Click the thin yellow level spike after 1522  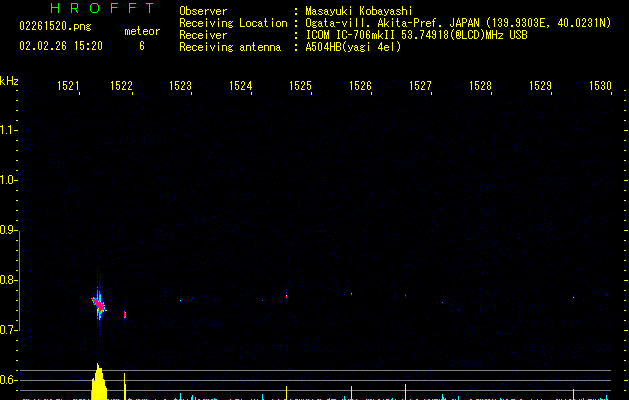125,386
